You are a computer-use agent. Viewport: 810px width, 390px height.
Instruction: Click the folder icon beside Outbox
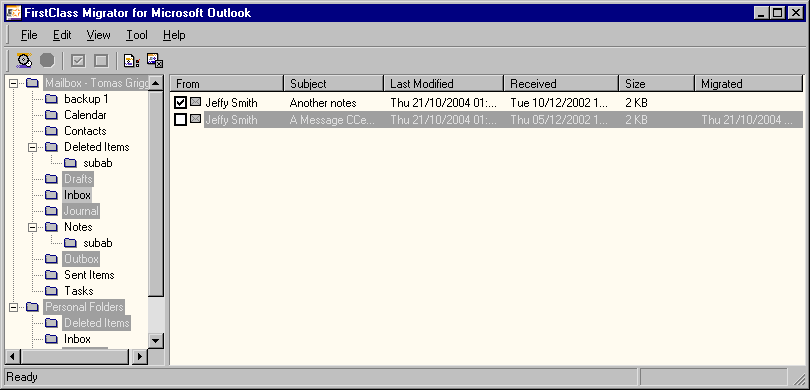pos(51,259)
